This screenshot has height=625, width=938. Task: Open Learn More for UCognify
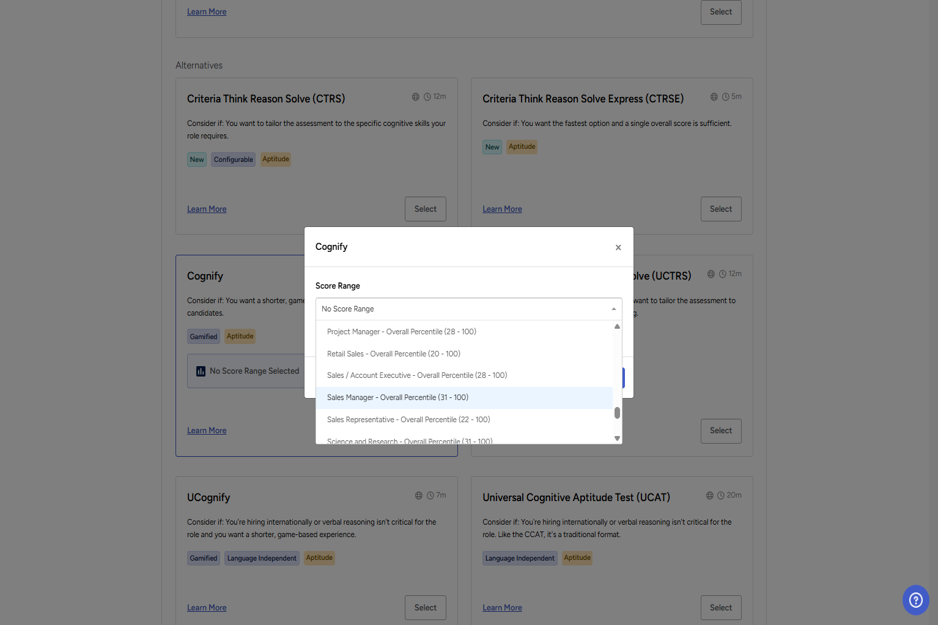206,608
